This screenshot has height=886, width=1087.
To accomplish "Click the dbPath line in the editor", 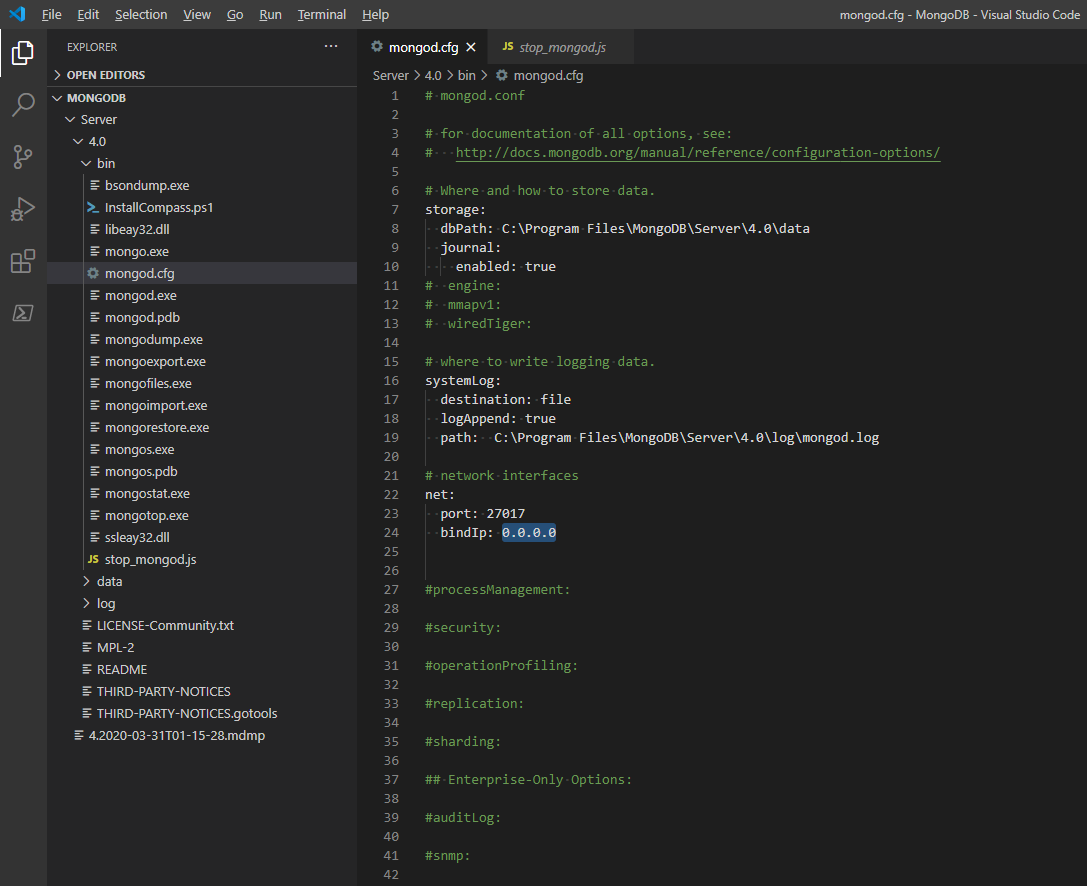I will [625, 229].
